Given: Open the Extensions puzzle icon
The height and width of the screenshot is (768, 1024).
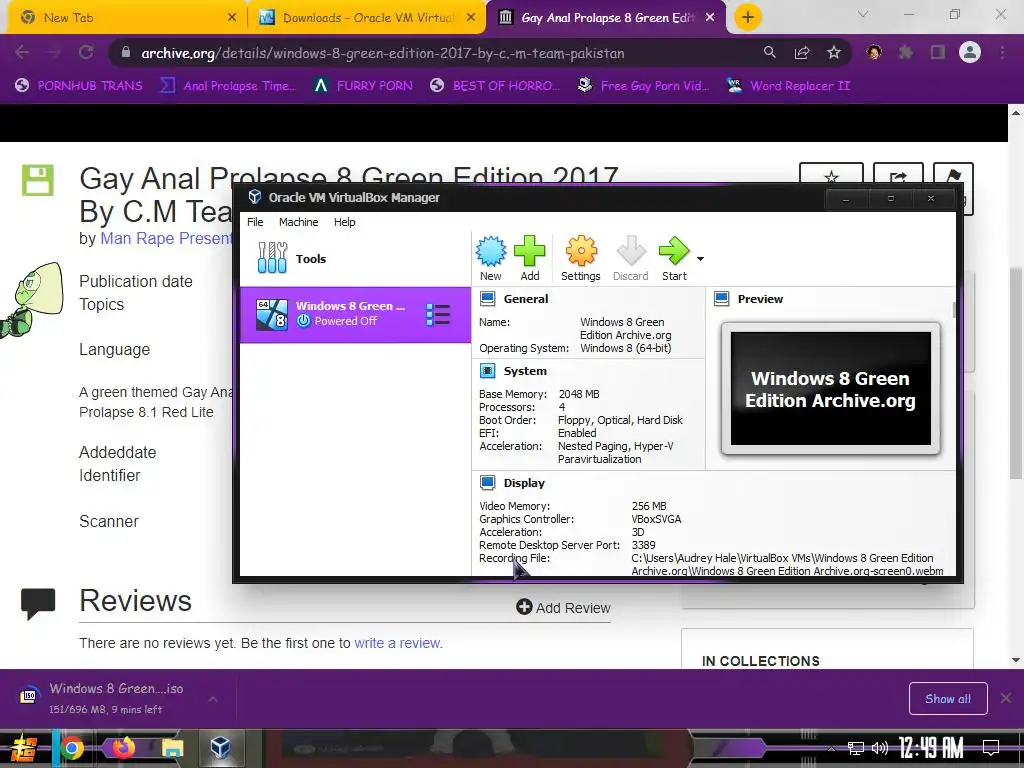Looking at the screenshot, I should click(906, 52).
